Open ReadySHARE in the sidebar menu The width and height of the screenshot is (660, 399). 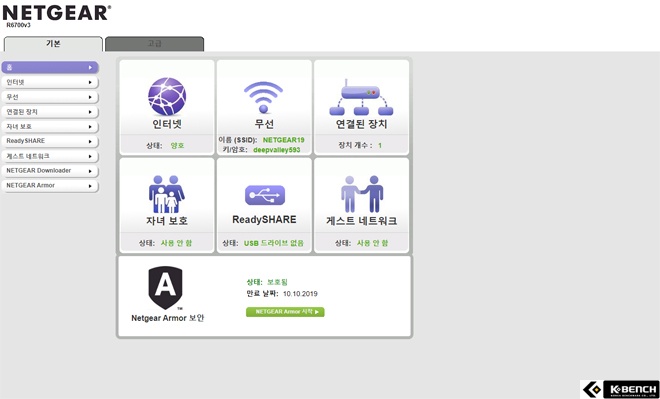click(50, 141)
